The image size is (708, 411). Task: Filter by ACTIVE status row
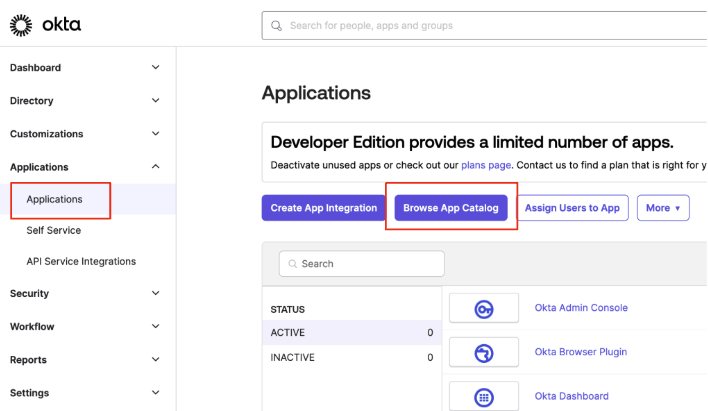[352, 333]
